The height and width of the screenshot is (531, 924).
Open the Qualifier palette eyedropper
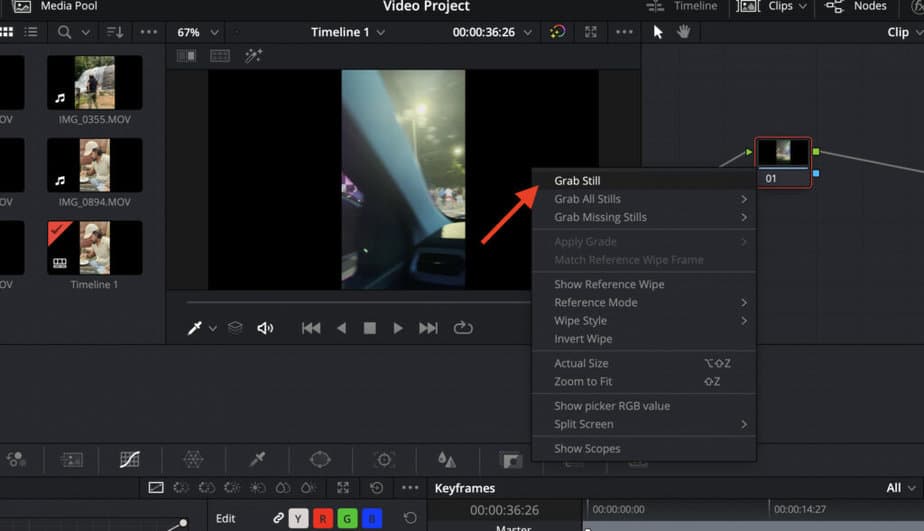(x=257, y=460)
